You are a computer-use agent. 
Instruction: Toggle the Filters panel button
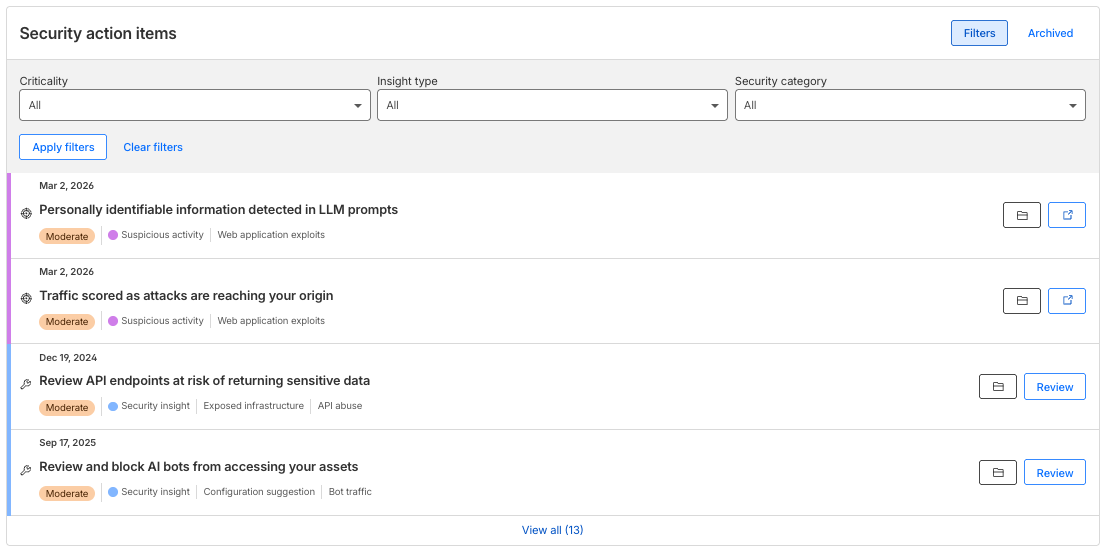point(979,33)
